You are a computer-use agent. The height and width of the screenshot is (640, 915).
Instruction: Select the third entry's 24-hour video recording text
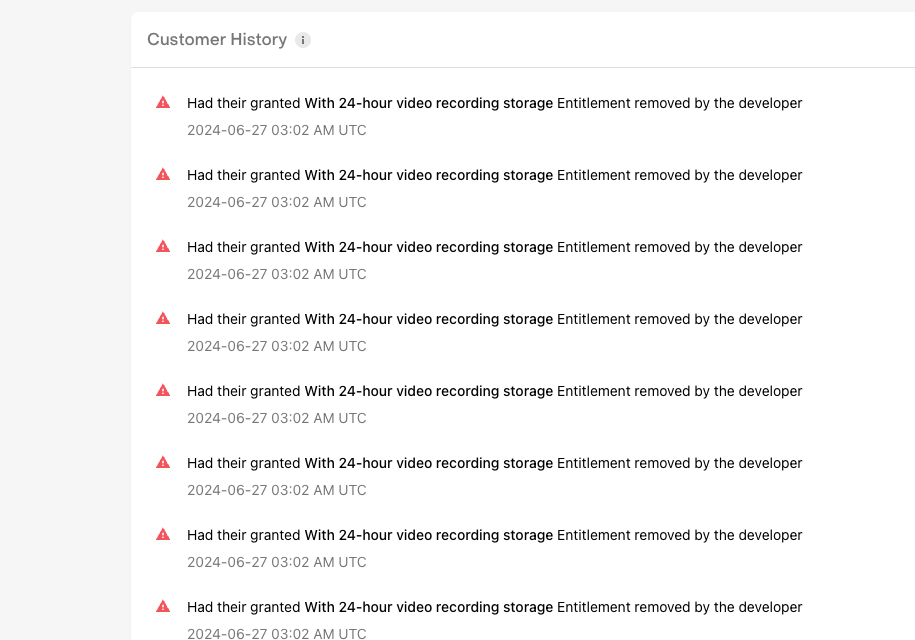coord(429,247)
